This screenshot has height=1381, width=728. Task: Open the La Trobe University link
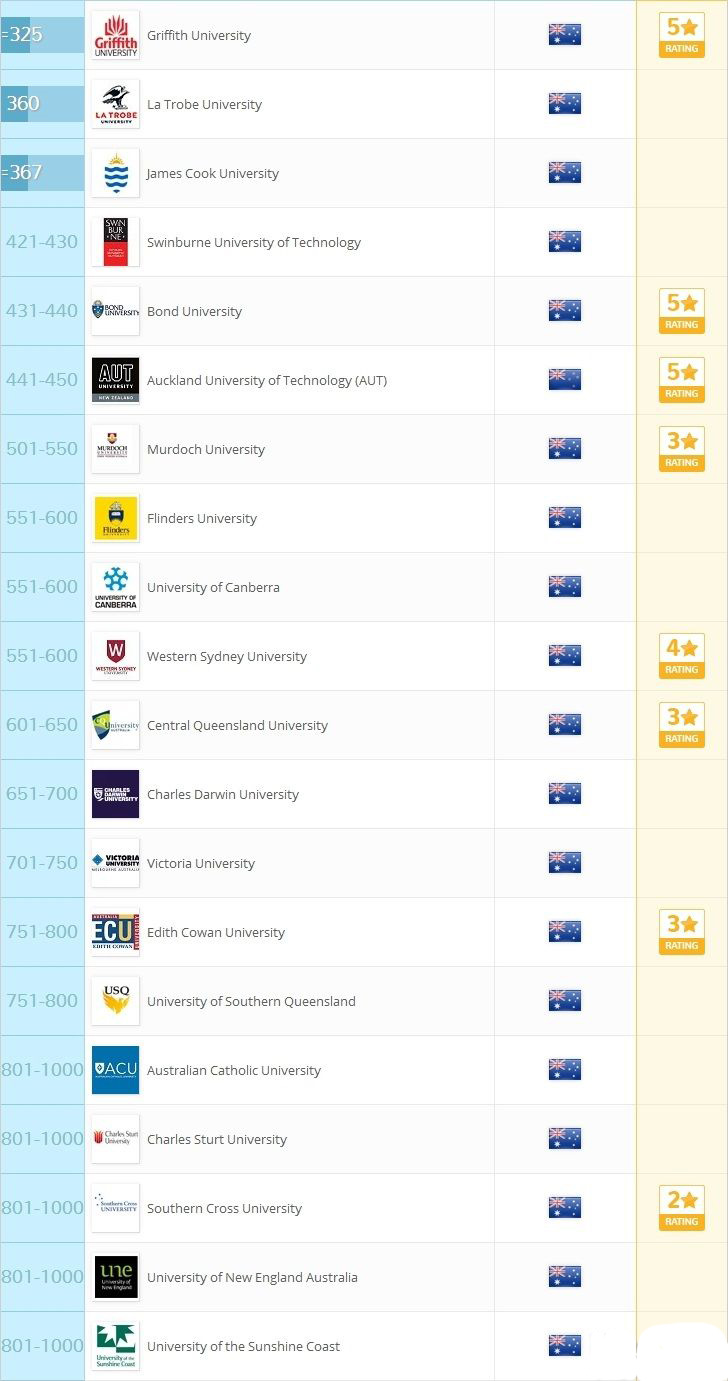tap(204, 105)
